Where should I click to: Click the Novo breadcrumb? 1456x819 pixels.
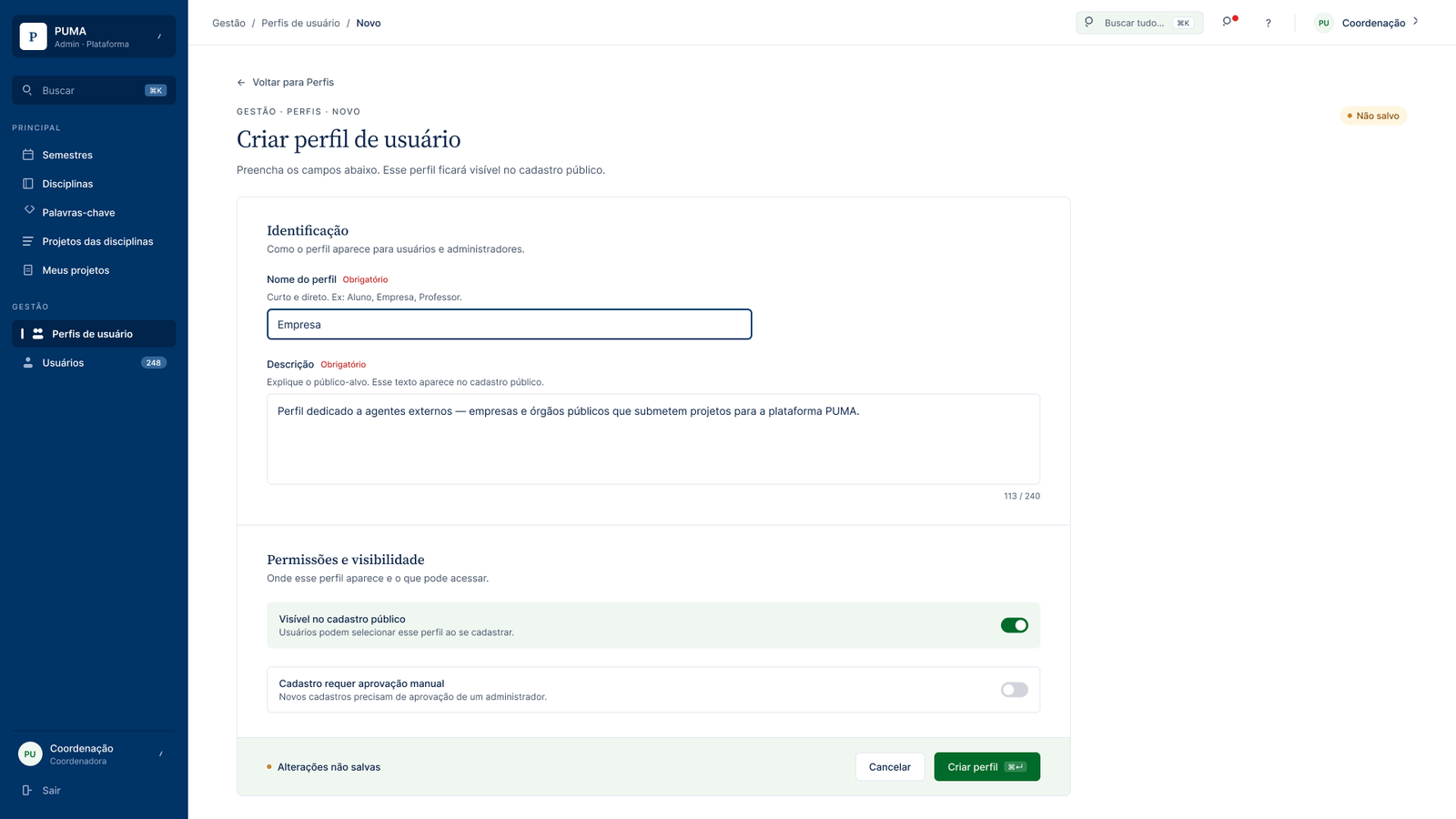coord(369,23)
